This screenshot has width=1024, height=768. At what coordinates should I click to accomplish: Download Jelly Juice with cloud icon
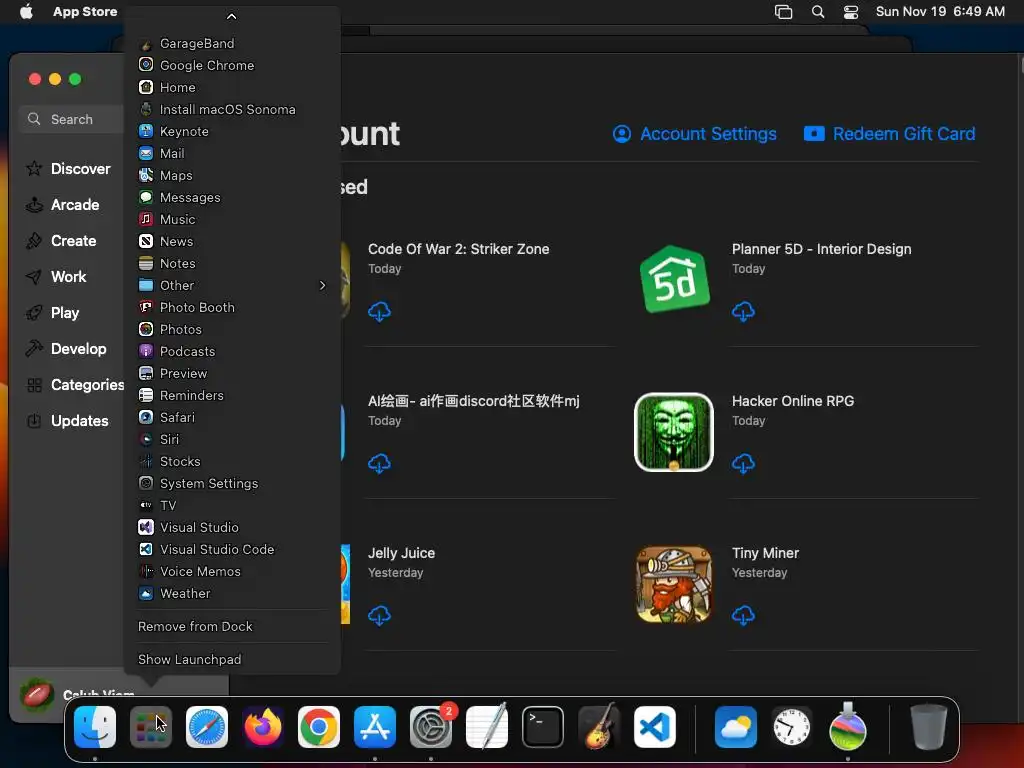click(379, 615)
